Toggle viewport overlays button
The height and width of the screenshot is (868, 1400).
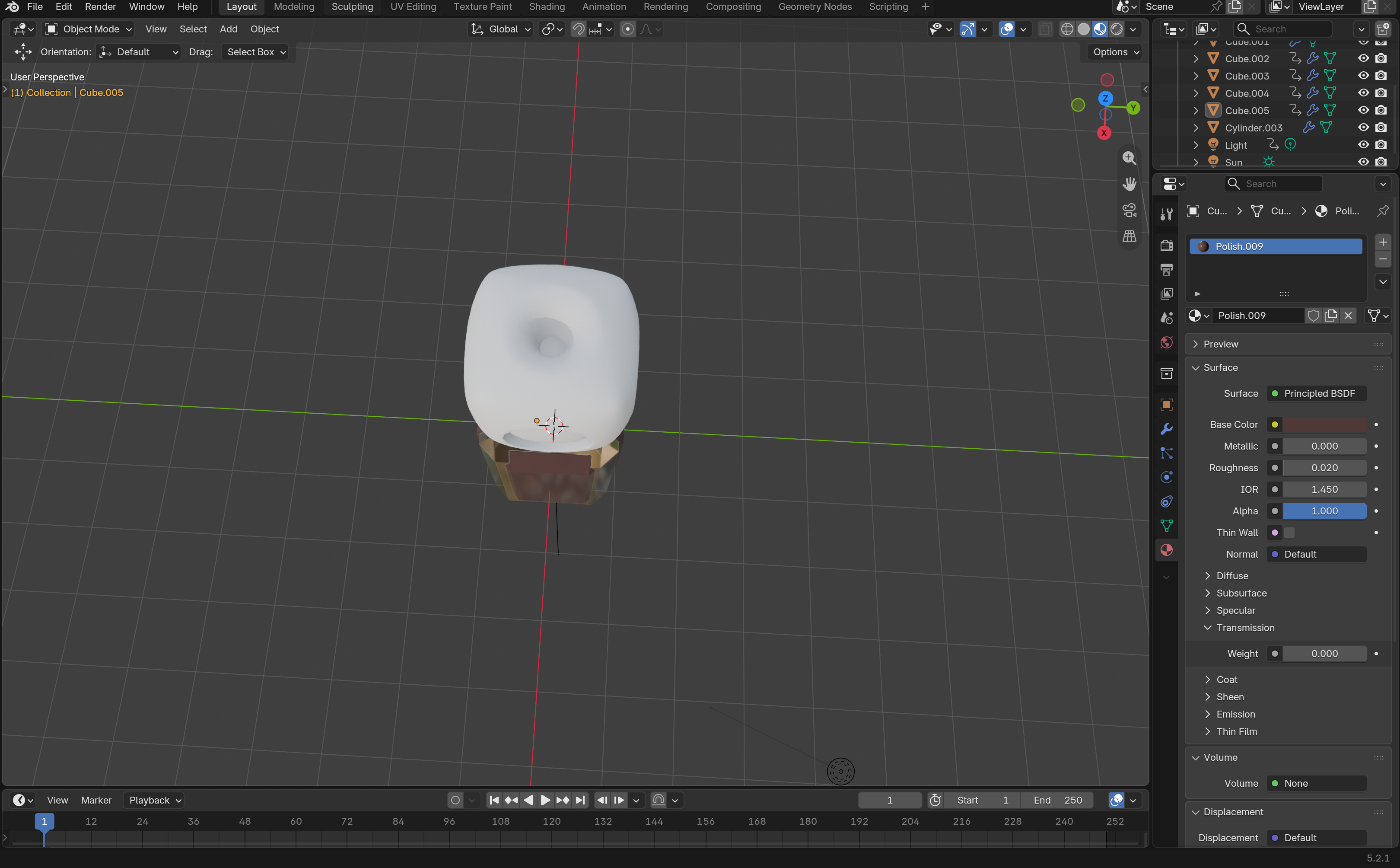tap(1006, 29)
